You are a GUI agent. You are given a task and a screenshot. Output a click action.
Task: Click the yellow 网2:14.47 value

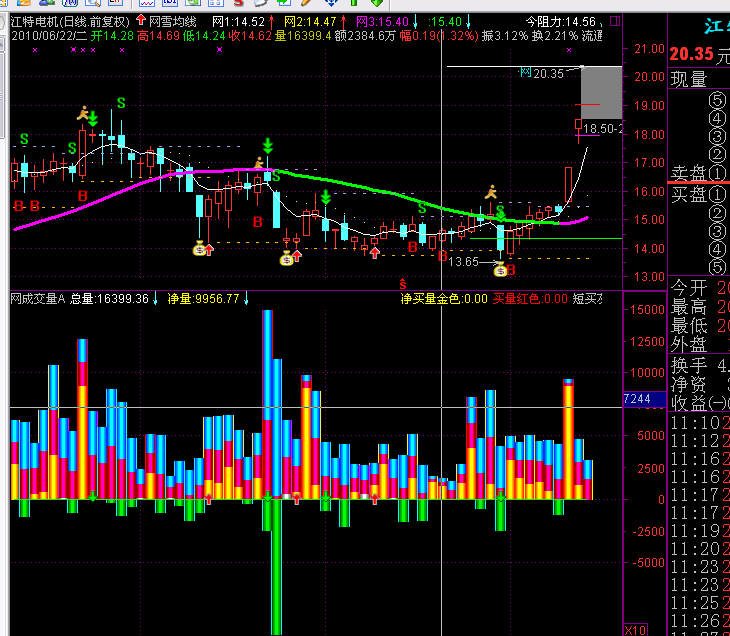[310, 22]
